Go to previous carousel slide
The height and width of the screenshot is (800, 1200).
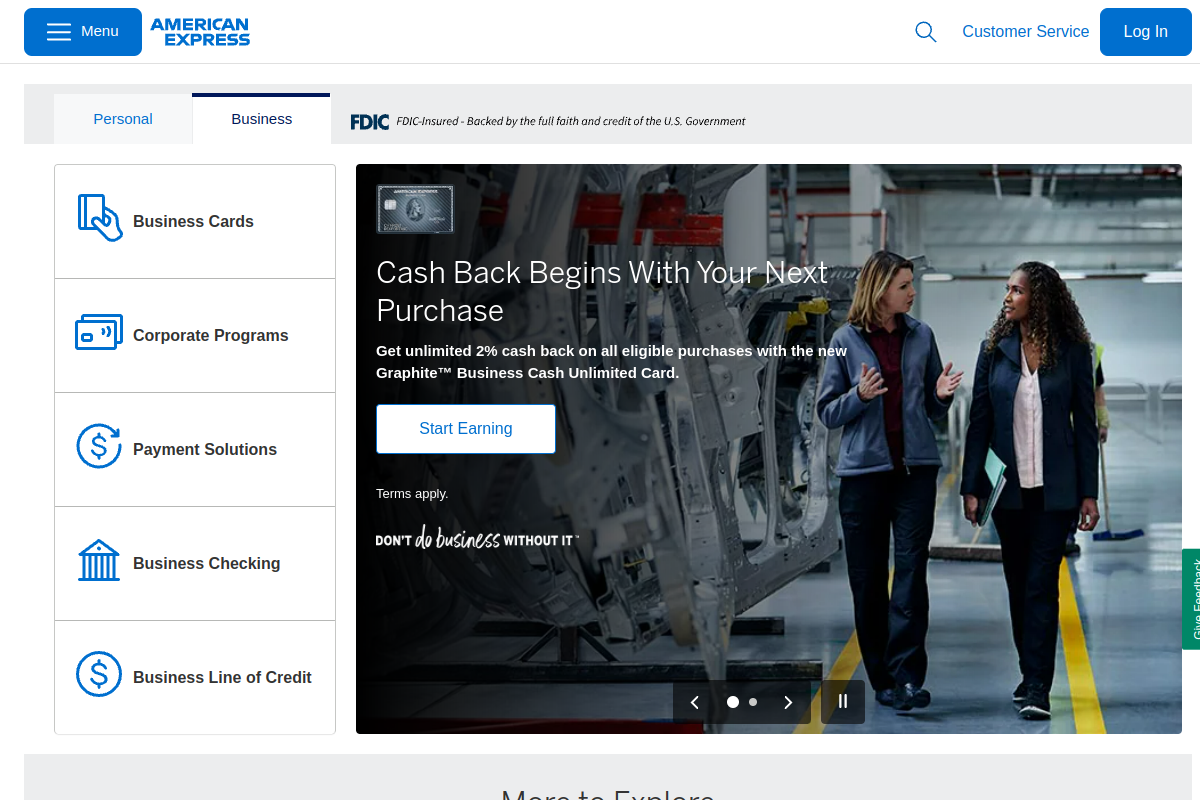[x=695, y=702]
